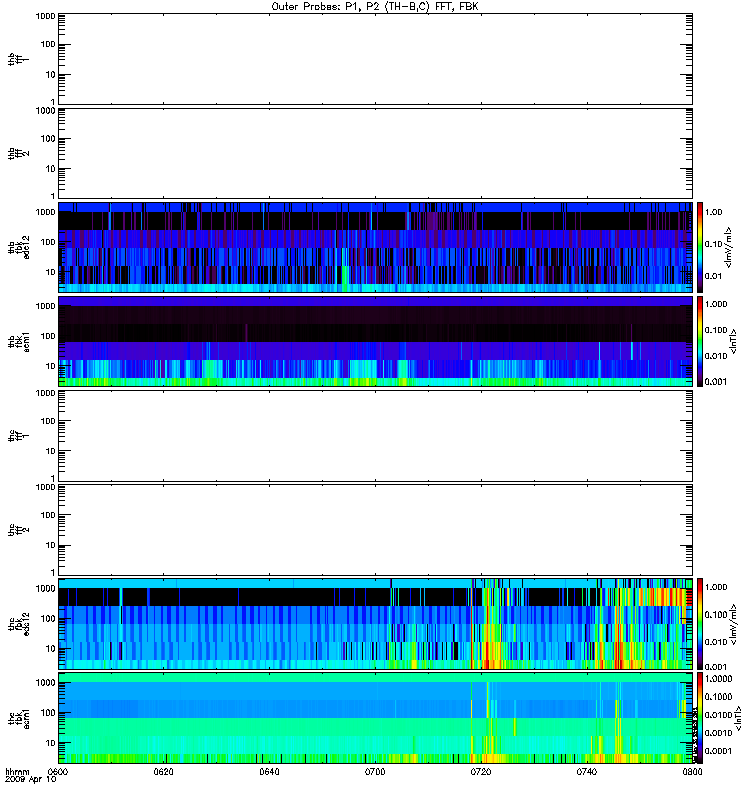Click the '10' tick of the thb fbk edc12 panel

(51, 272)
